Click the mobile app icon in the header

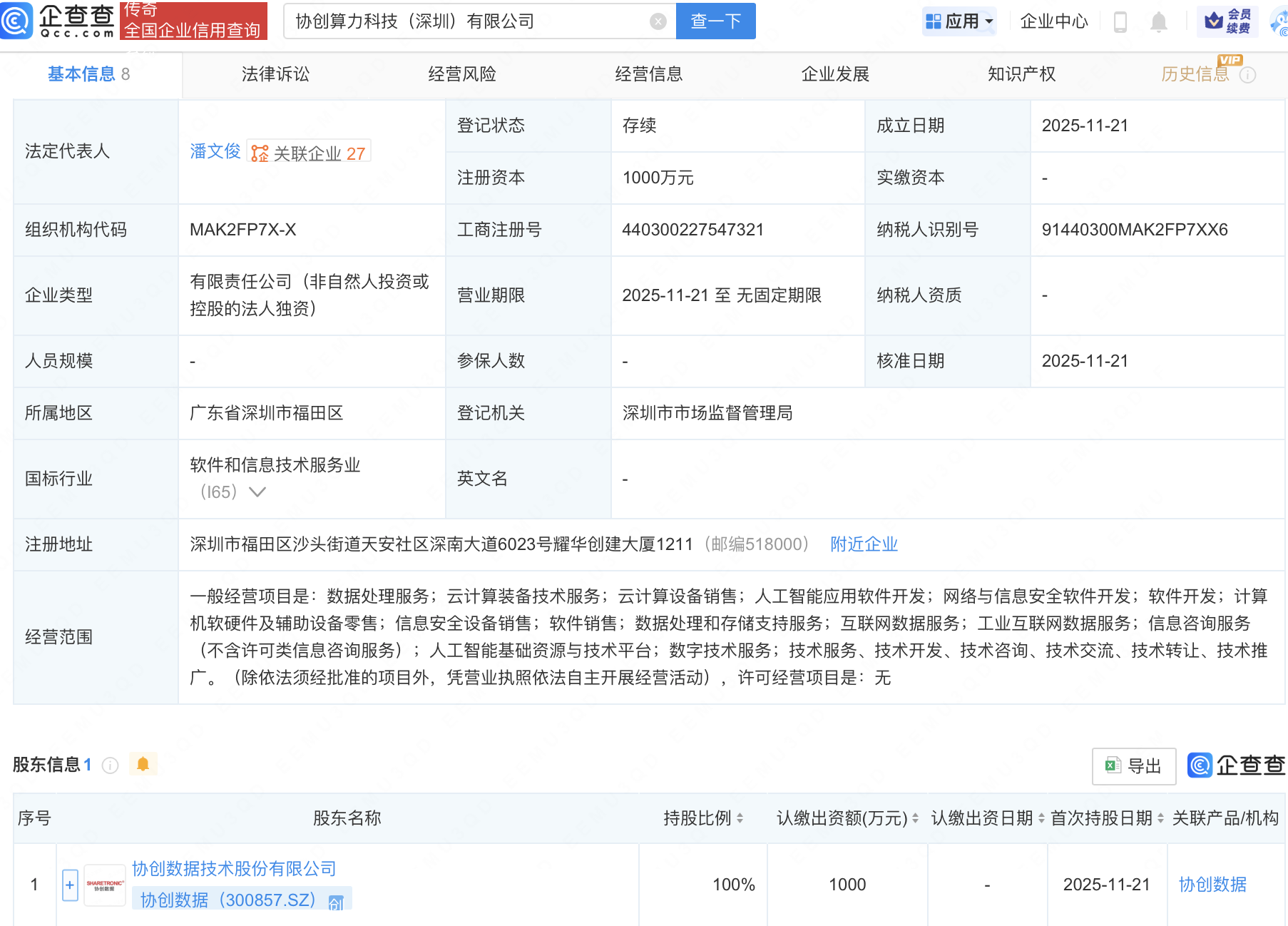1120,21
